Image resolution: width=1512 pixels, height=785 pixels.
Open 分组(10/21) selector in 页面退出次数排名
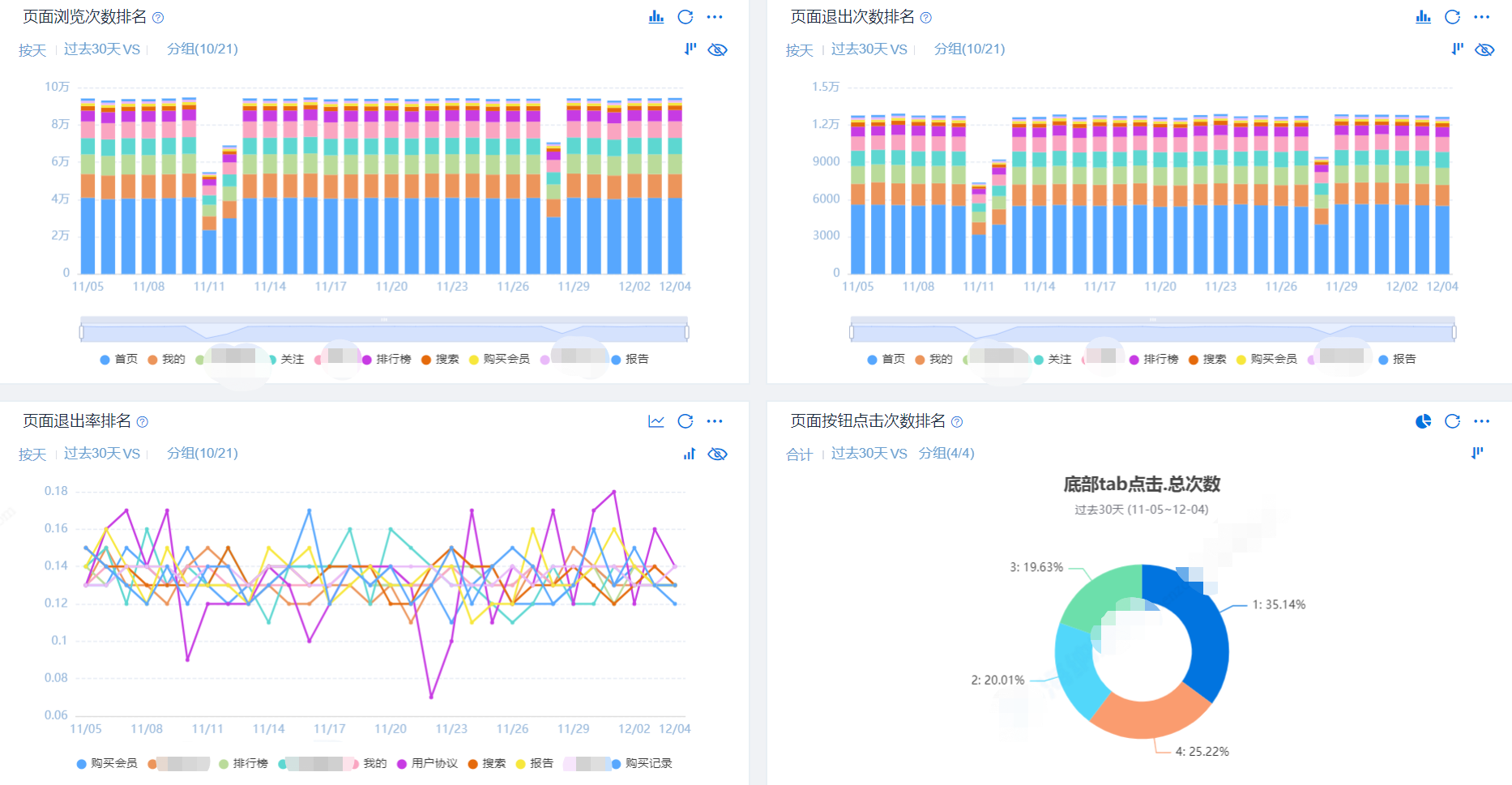tap(970, 49)
